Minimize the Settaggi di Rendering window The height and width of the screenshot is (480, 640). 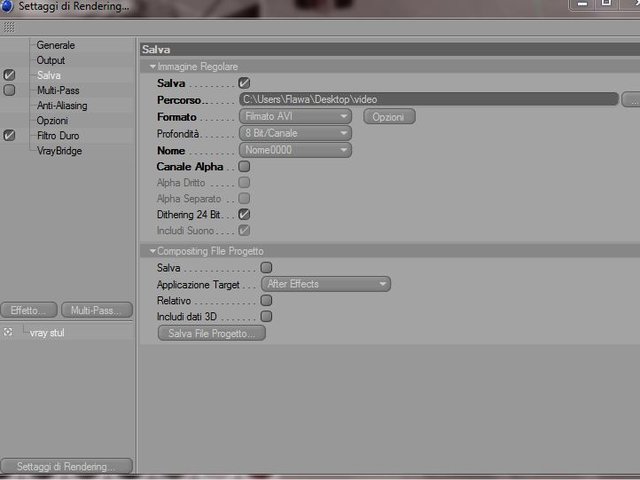[582, 4]
